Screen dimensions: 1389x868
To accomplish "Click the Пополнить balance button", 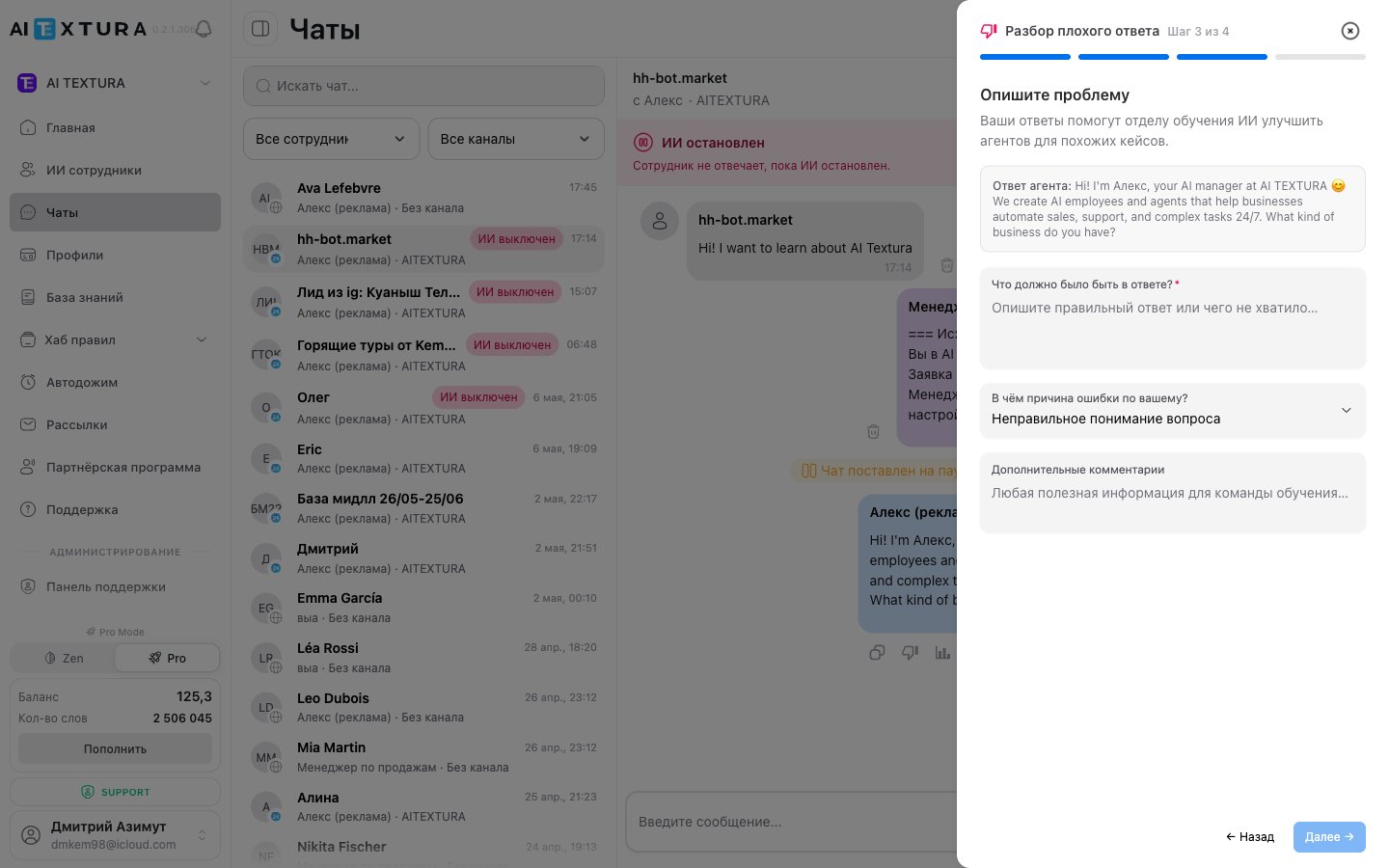I will (x=115, y=748).
